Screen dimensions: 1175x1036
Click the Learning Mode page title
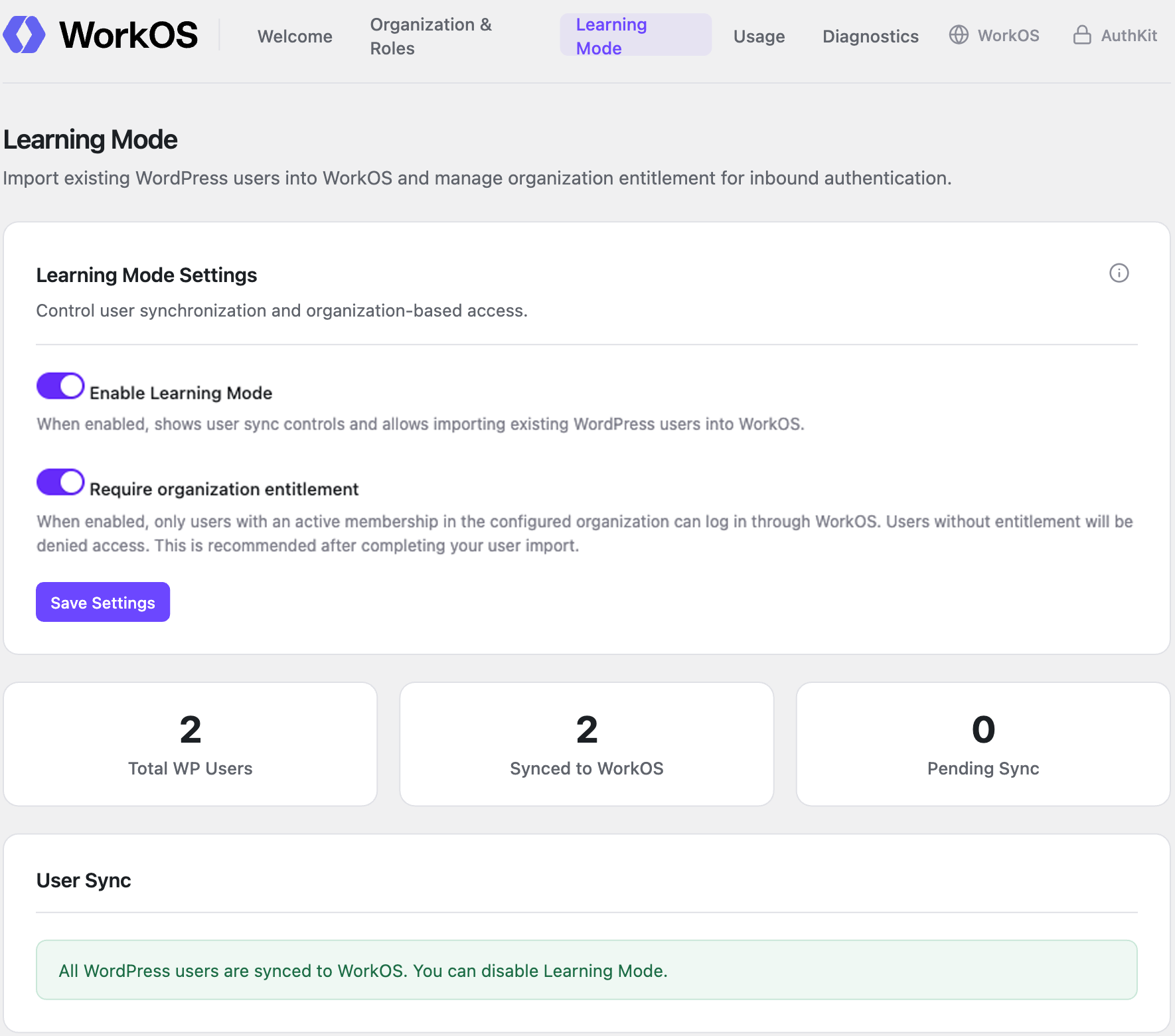coord(90,139)
